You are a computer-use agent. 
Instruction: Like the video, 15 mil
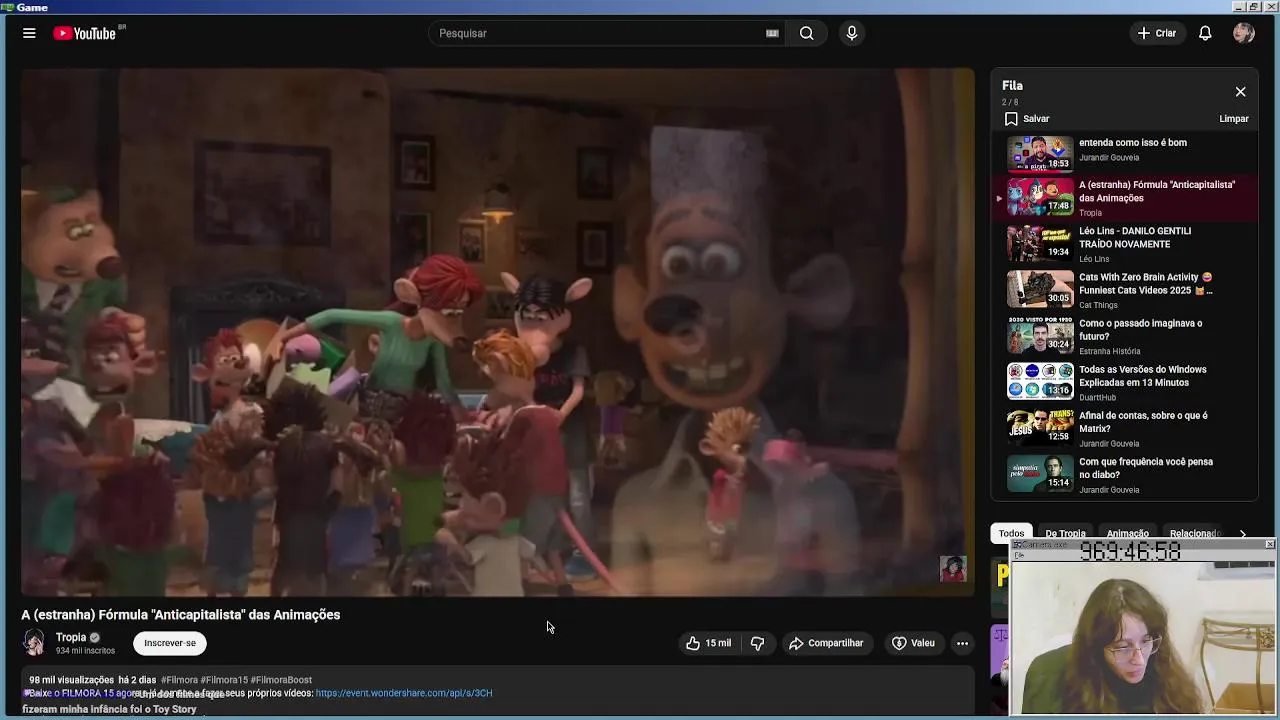pos(708,643)
